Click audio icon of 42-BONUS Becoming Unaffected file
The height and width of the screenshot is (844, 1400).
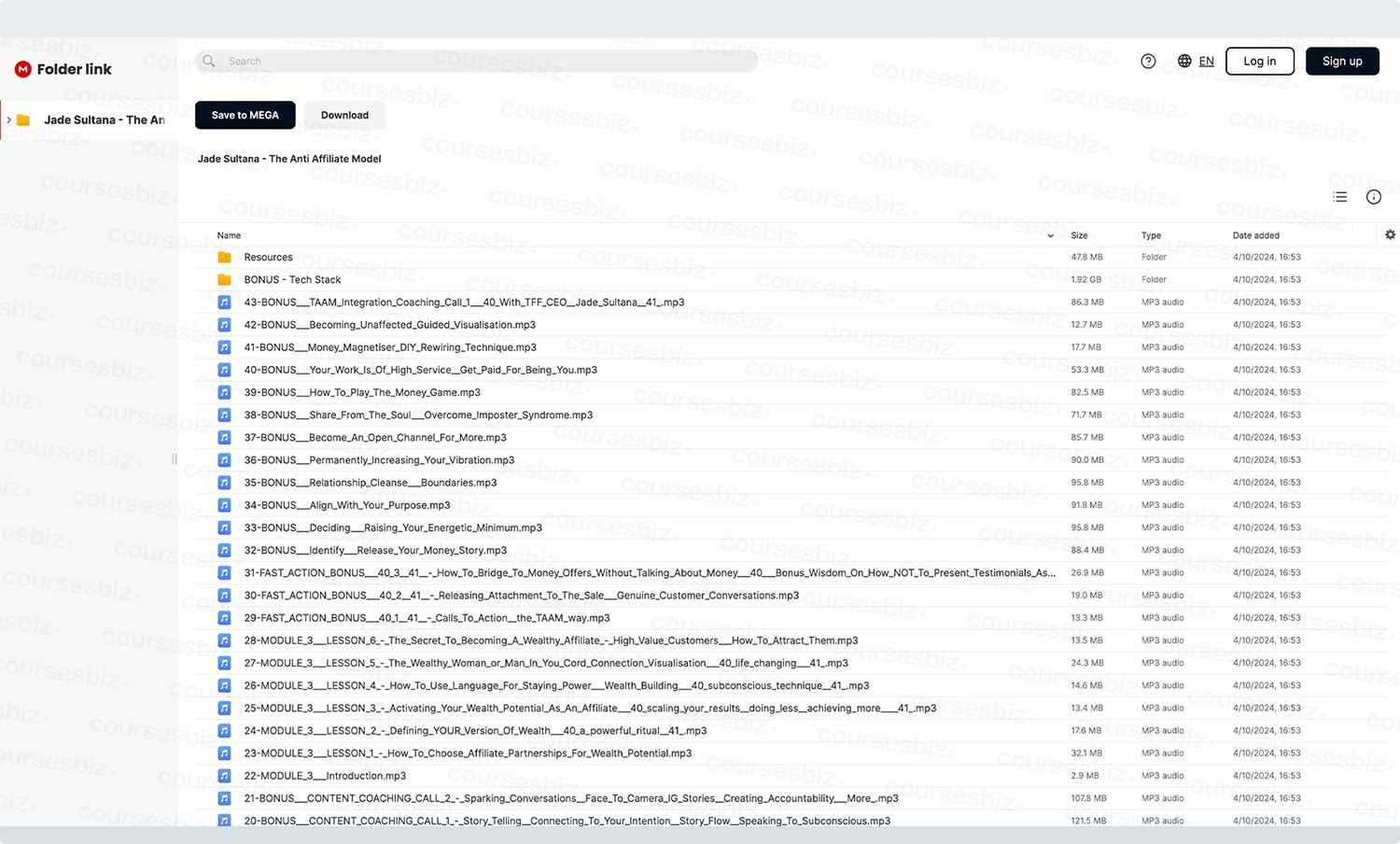(224, 325)
